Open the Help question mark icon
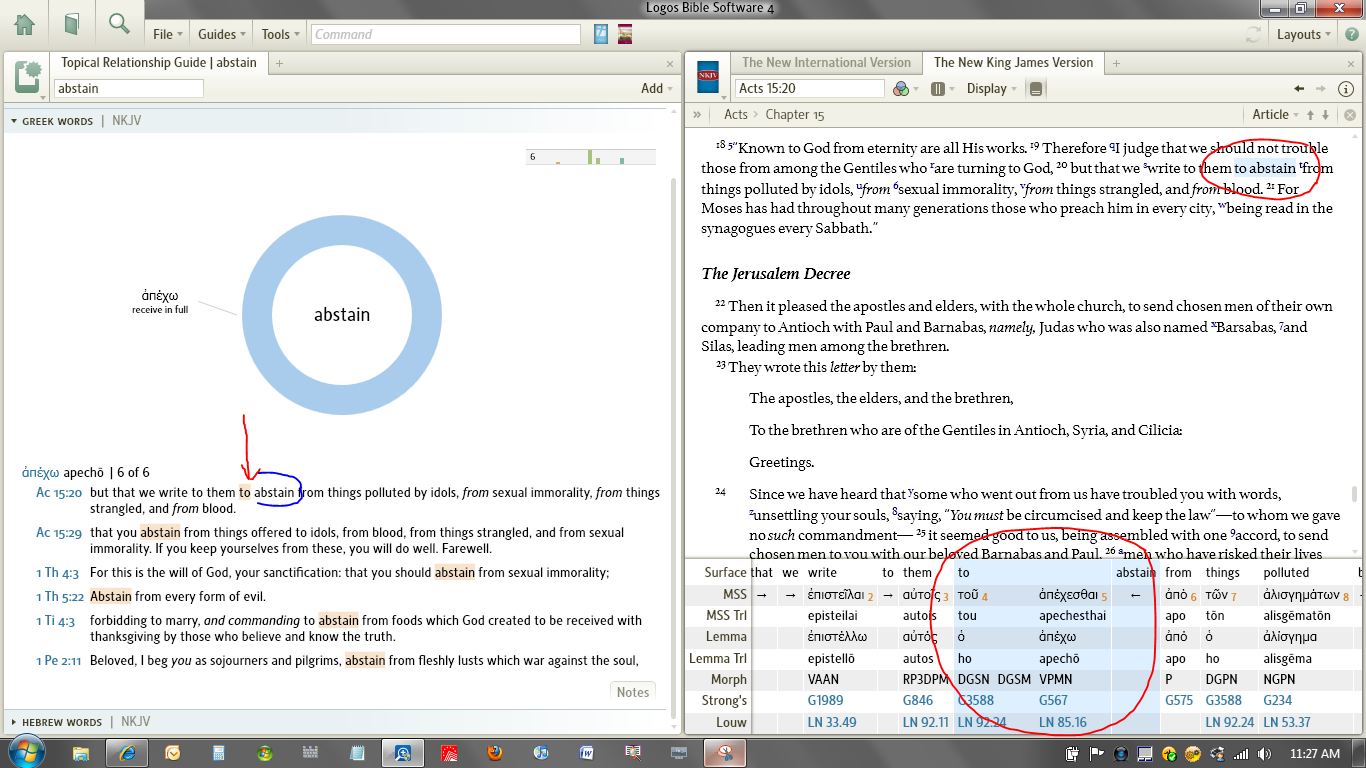This screenshot has width=1366, height=768. coord(1350,34)
